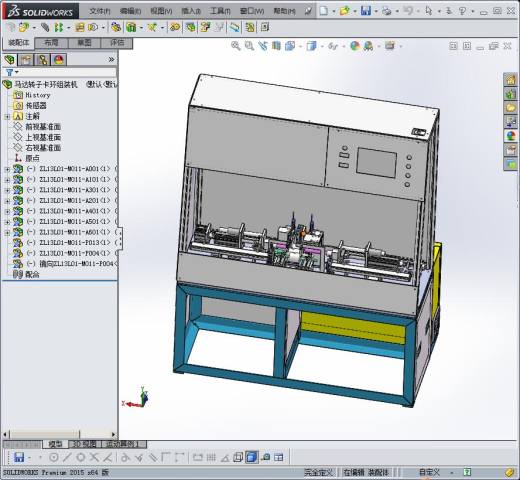Expand the panel tabs chevron arrow

[x=111, y=60]
